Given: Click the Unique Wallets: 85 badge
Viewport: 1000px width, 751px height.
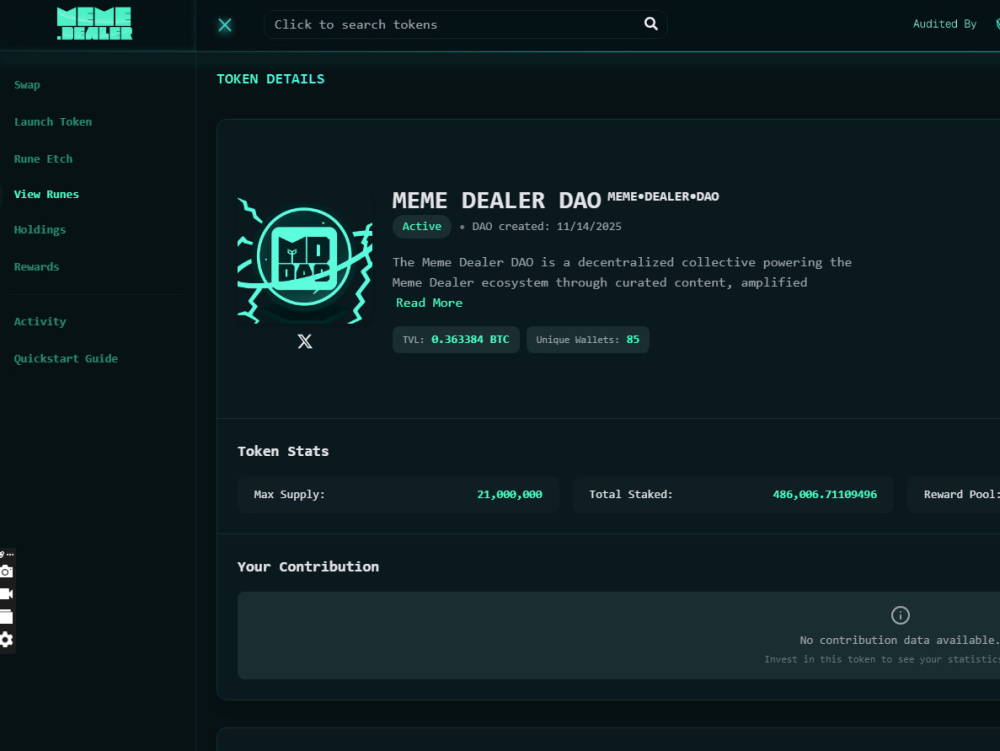Looking at the screenshot, I should point(587,339).
